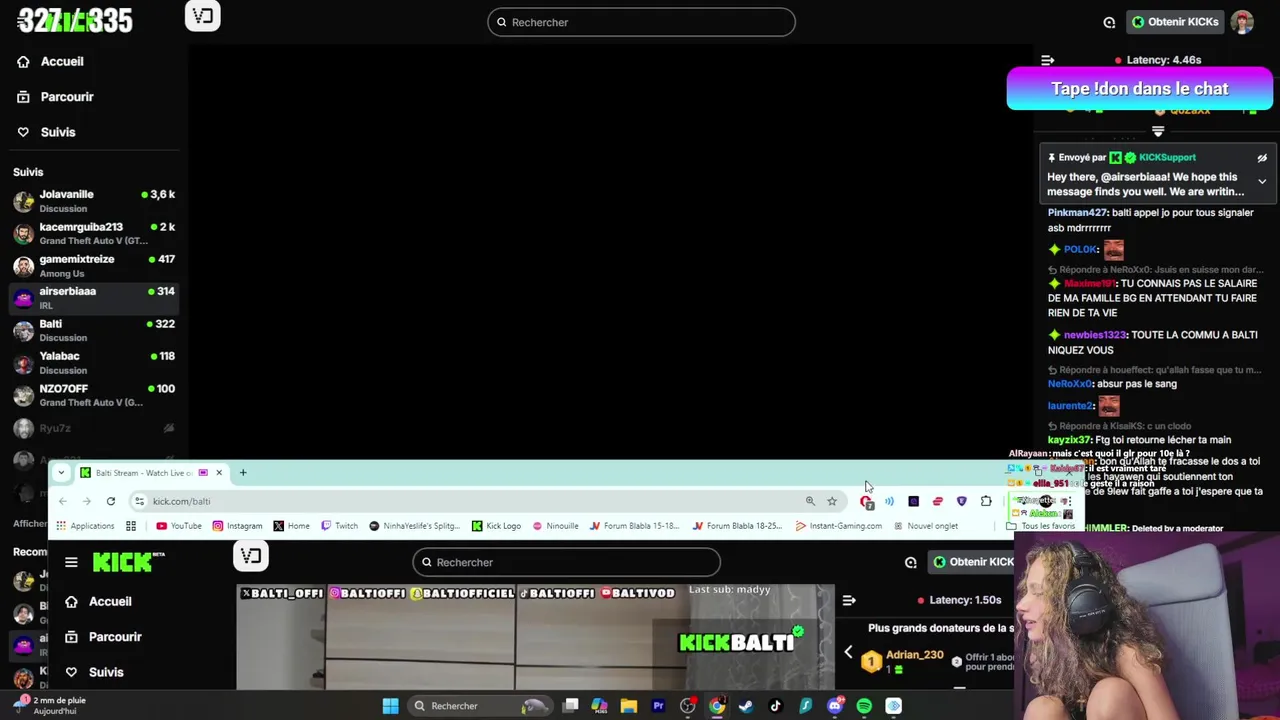Open a new Chrome tab
Viewport: 1280px width, 720px height.
coord(242,473)
